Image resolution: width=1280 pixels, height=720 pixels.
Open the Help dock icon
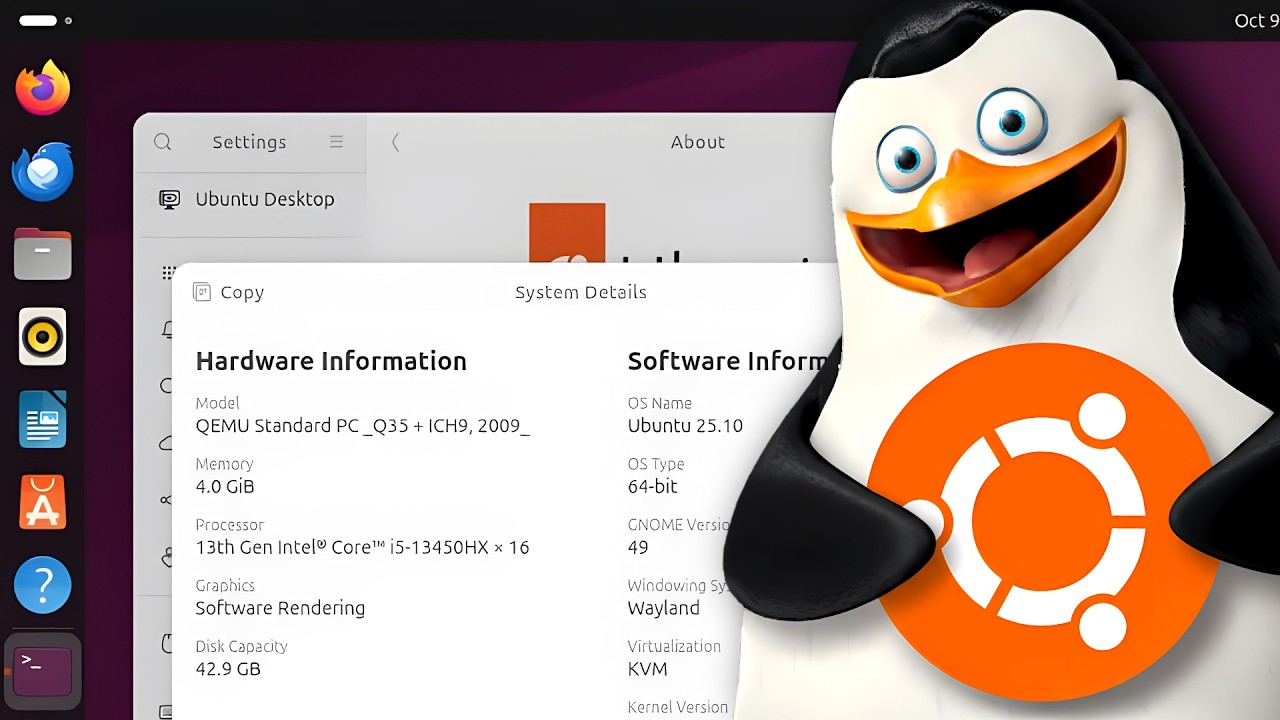tap(43, 585)
